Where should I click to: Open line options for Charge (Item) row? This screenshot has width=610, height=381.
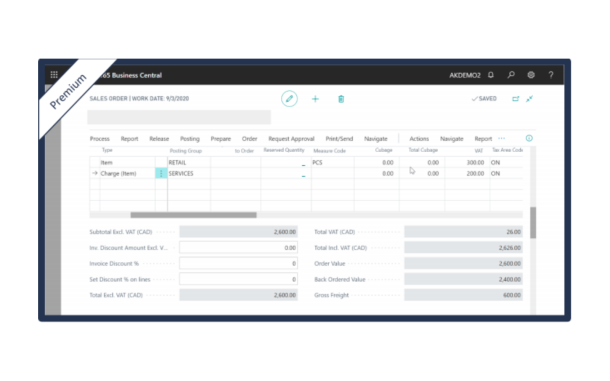pyautogui.click(x=161, y=173)
